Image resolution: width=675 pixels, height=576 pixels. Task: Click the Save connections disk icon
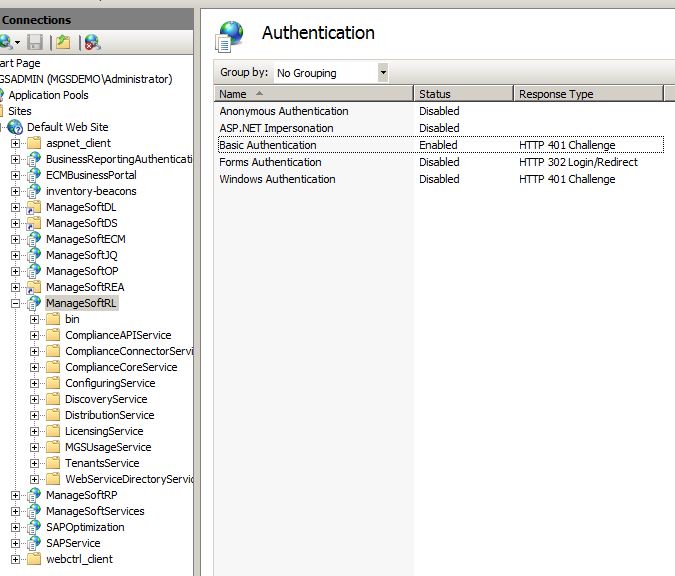click(35, 43)
